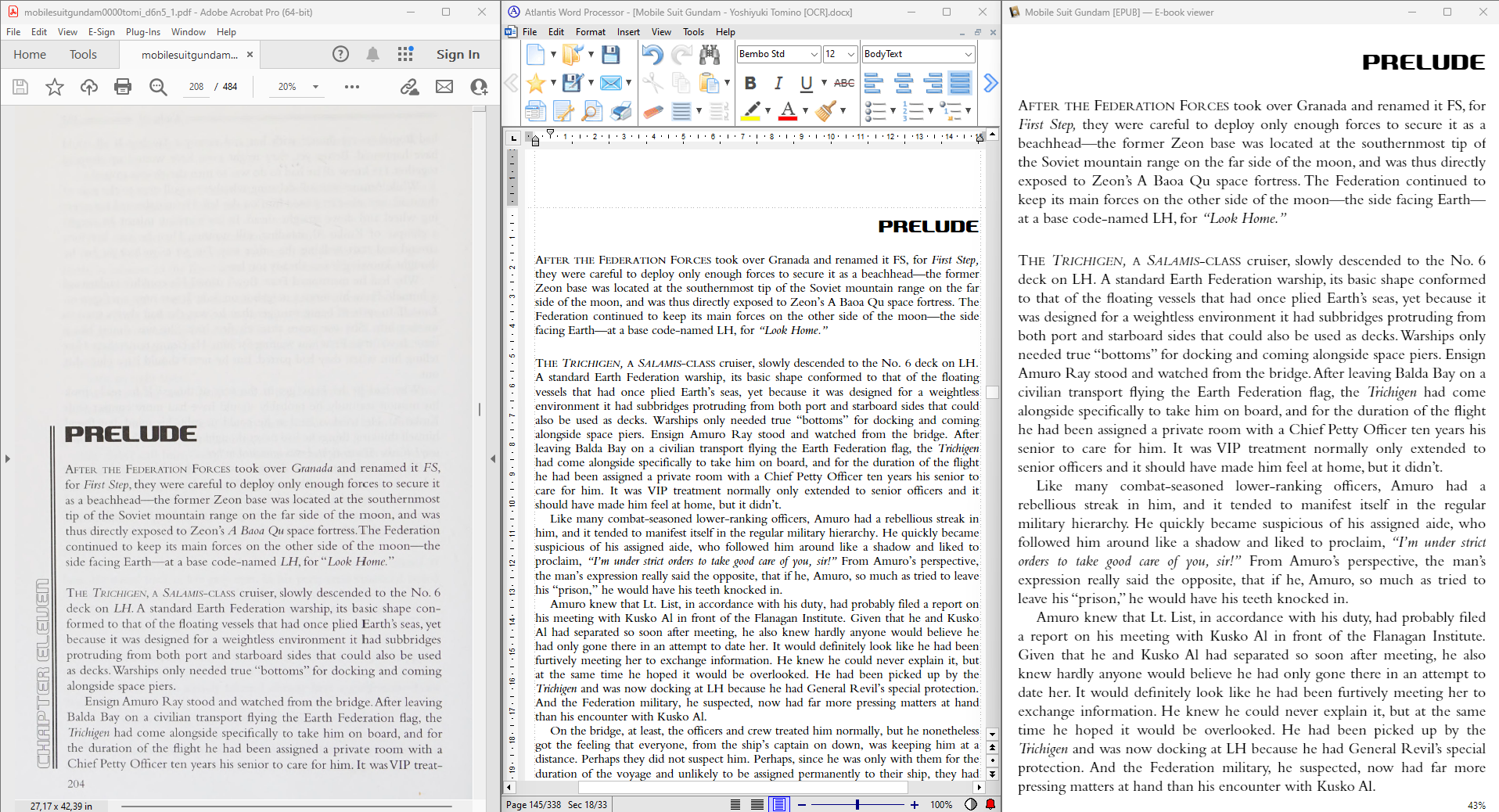Undo last action in Atlantis
The height and width of the screenshot is (812, 1499).
pos(652,54)
